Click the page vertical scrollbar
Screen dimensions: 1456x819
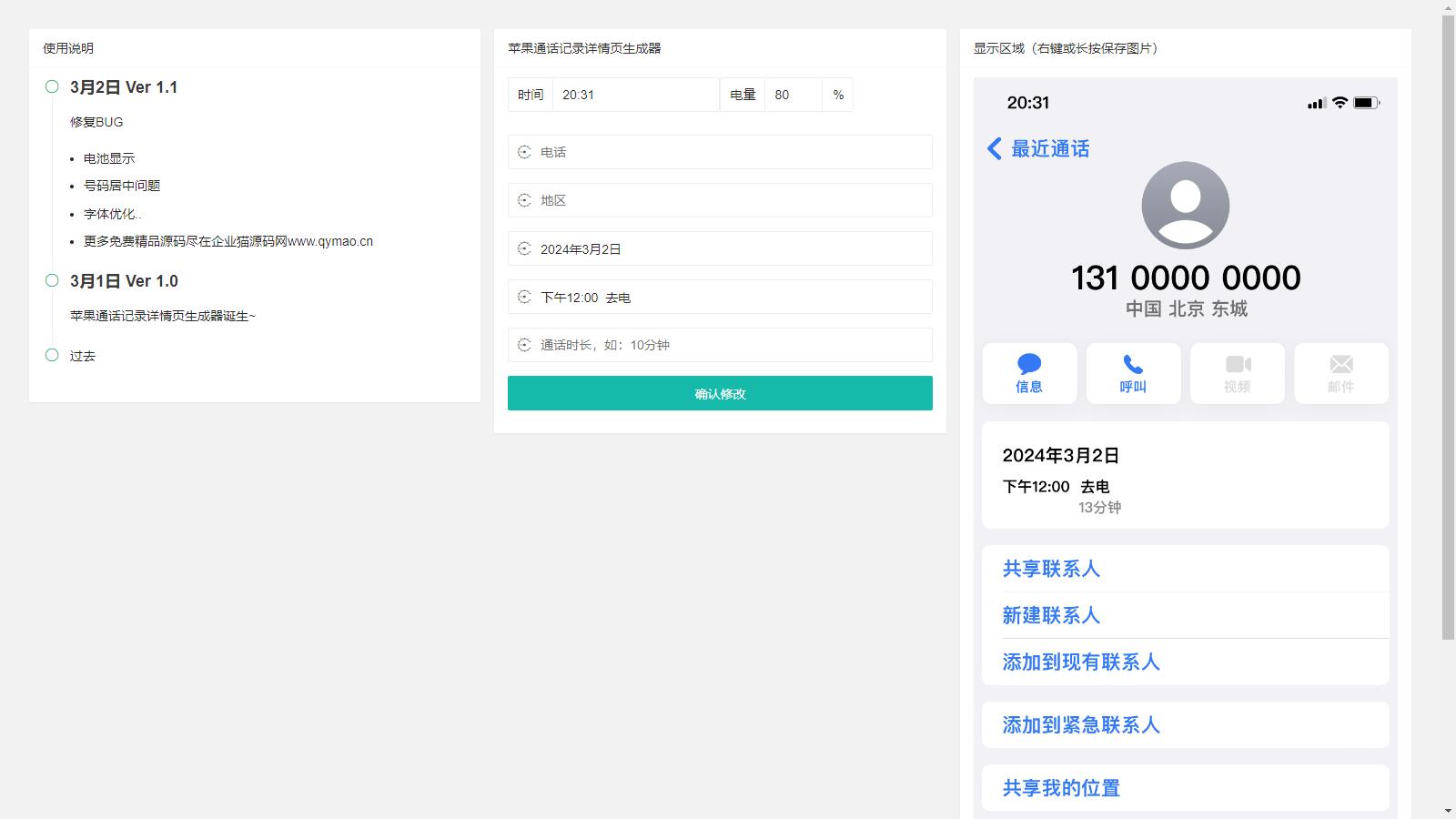[x=1448, y=328]
